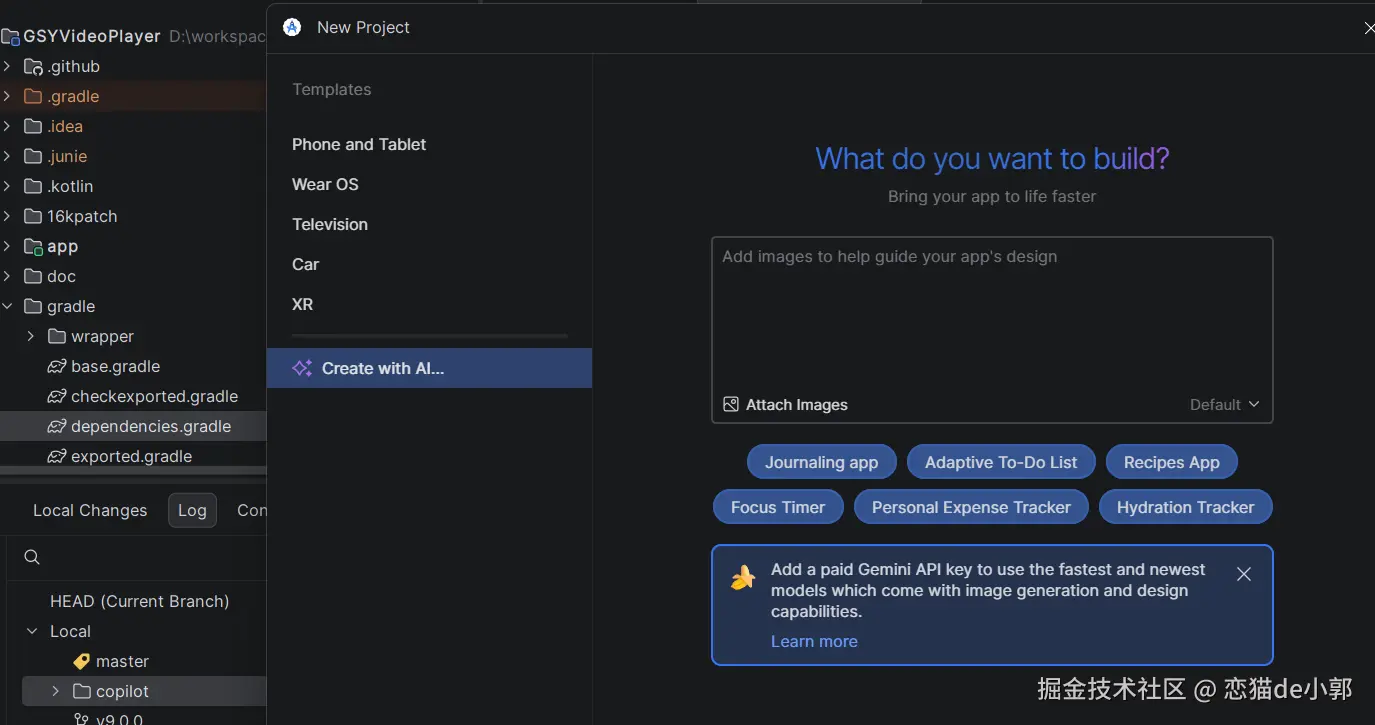Click the master branch tag icon
The height and width of the screenshot is (725, 1375).
82,661
